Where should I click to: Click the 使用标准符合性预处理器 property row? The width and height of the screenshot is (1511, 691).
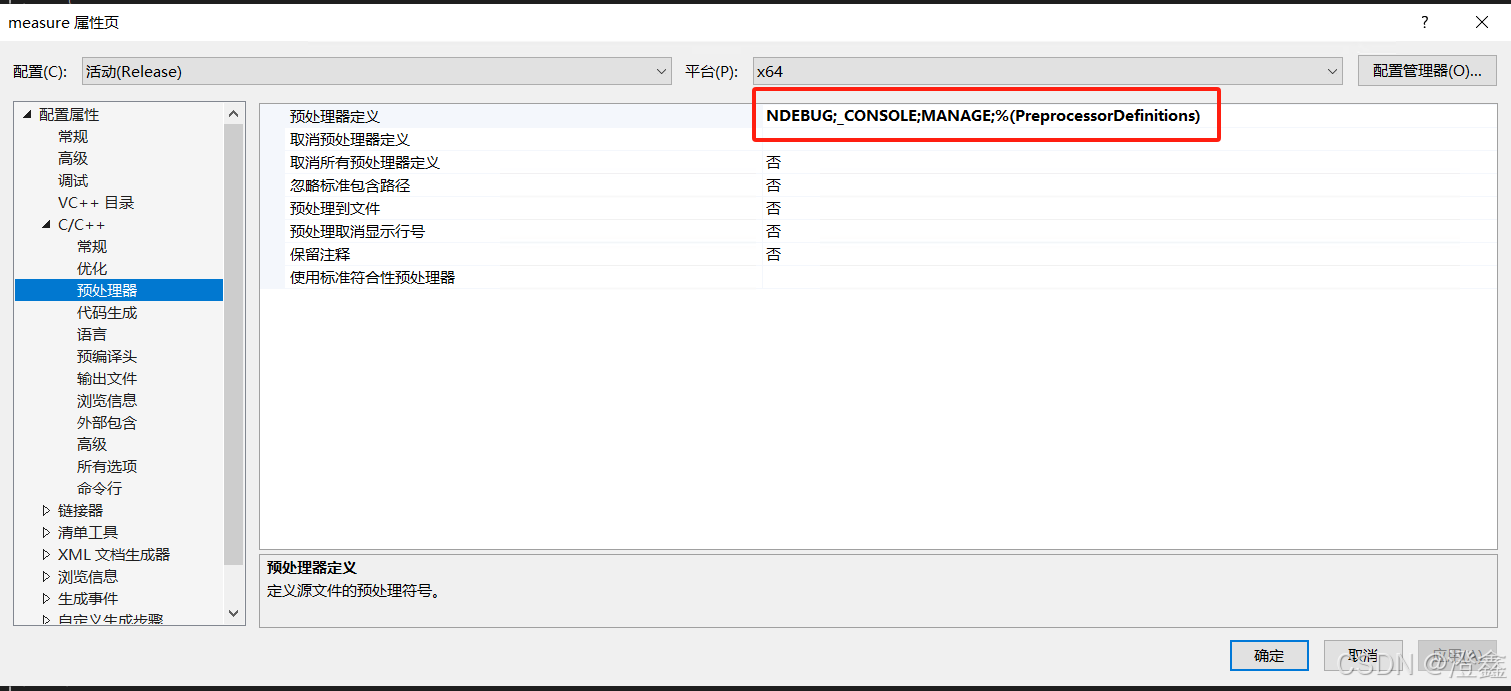(x=878, y=277)
